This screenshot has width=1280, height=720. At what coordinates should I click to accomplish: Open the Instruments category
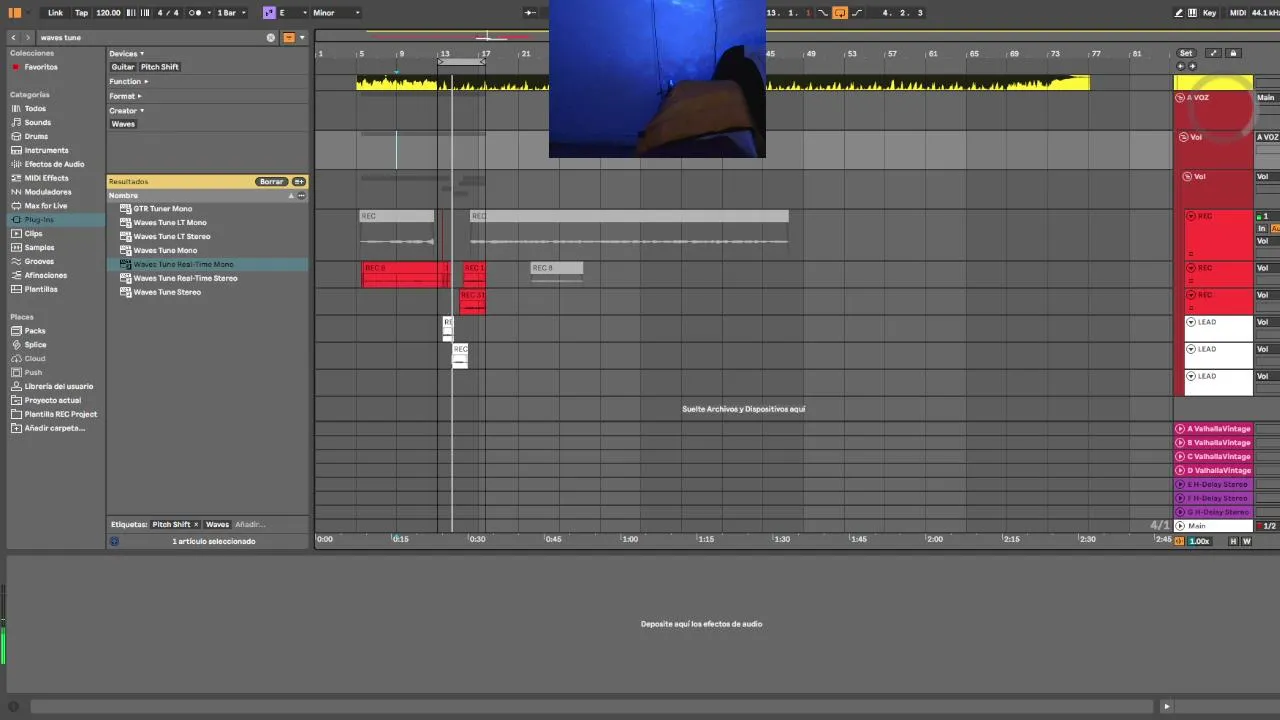pyautogui.click(x=46, y=150)
